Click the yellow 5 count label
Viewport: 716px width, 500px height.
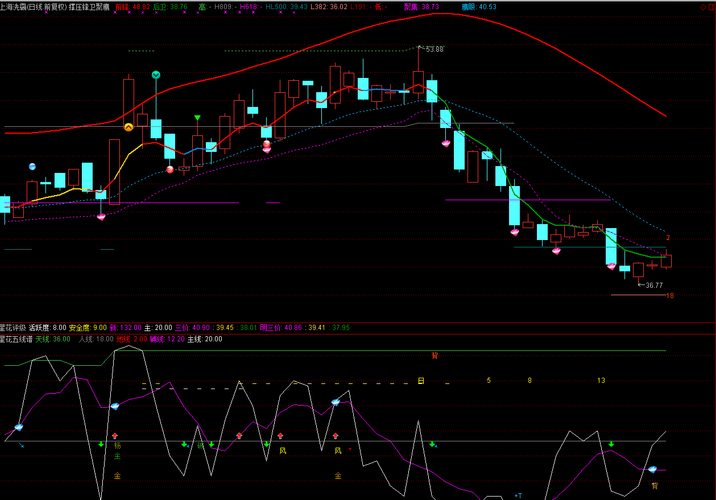click(x=489, y=380)
